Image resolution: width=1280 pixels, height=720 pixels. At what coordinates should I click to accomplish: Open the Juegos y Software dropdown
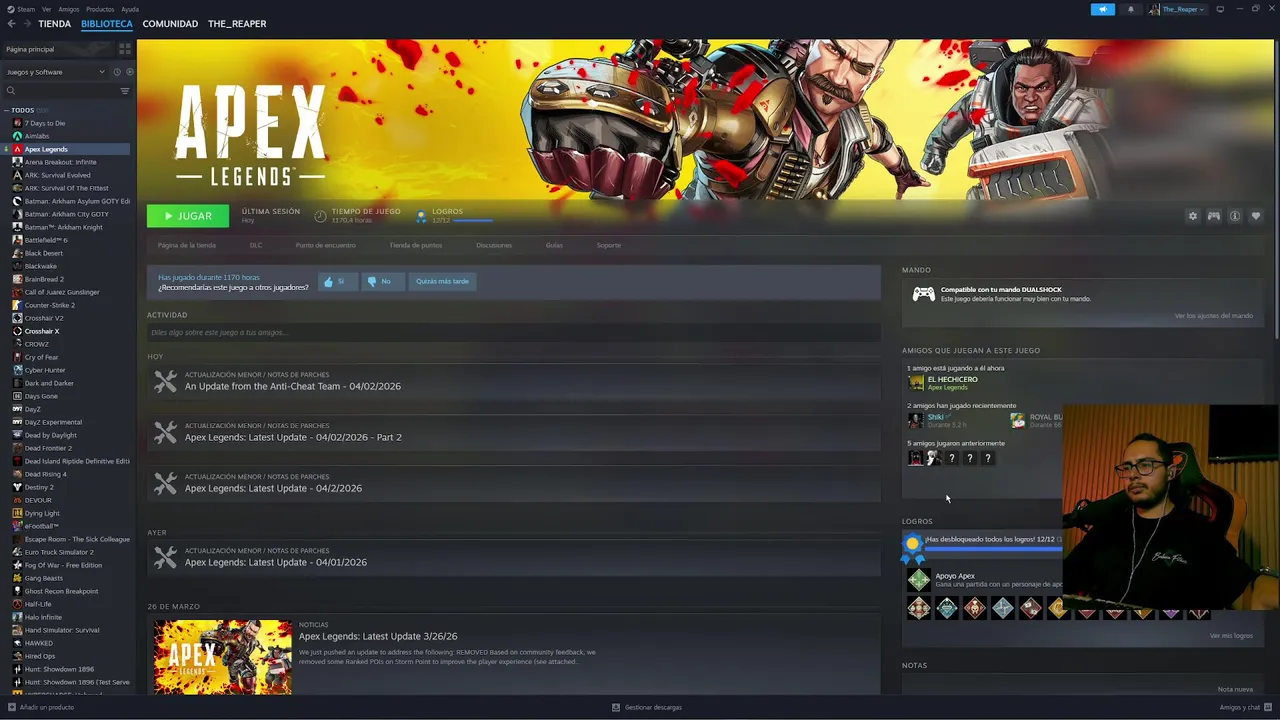(x=55, y=72)
